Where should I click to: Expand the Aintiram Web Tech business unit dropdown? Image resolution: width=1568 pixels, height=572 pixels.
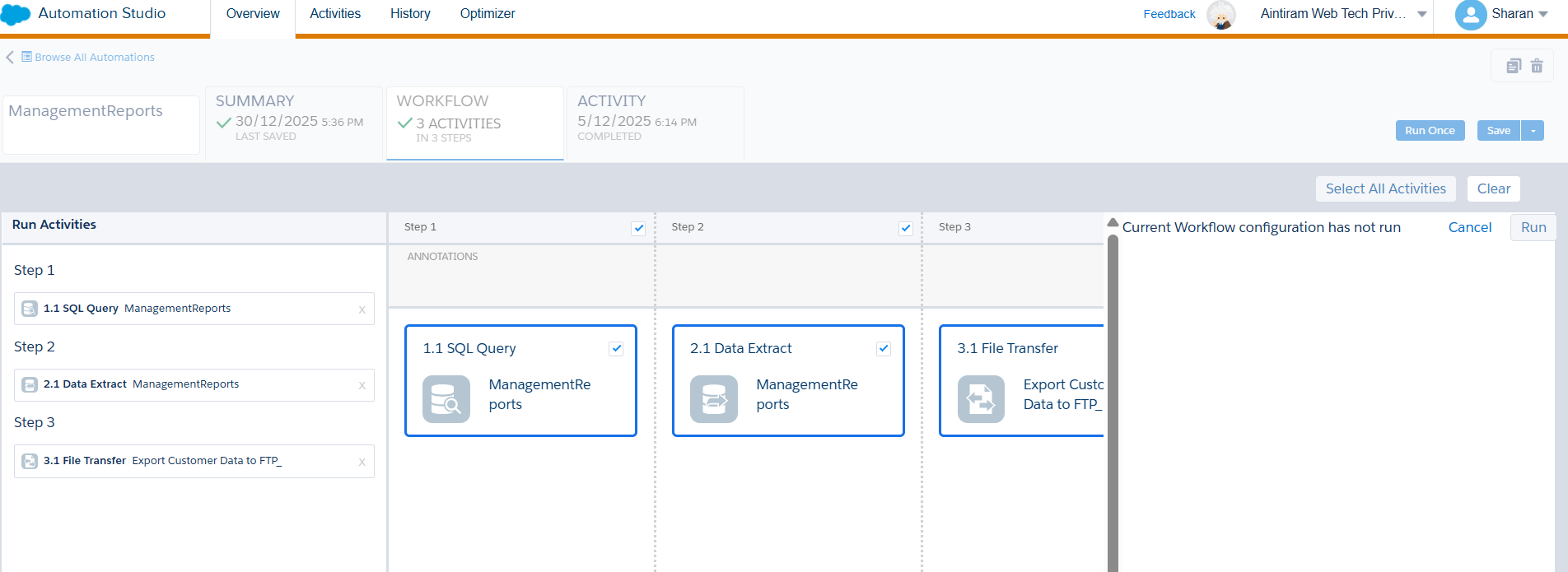1421,14
